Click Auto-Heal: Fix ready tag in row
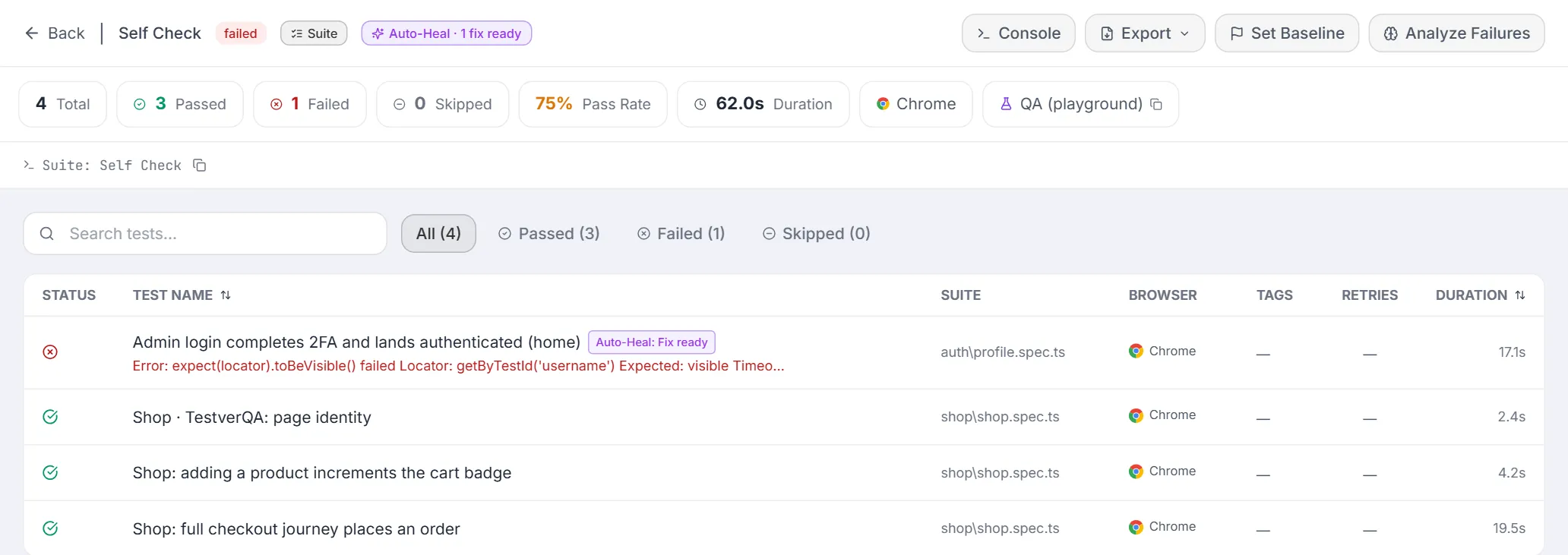Viewport: 1568px width, 555px height. (652, 342)
